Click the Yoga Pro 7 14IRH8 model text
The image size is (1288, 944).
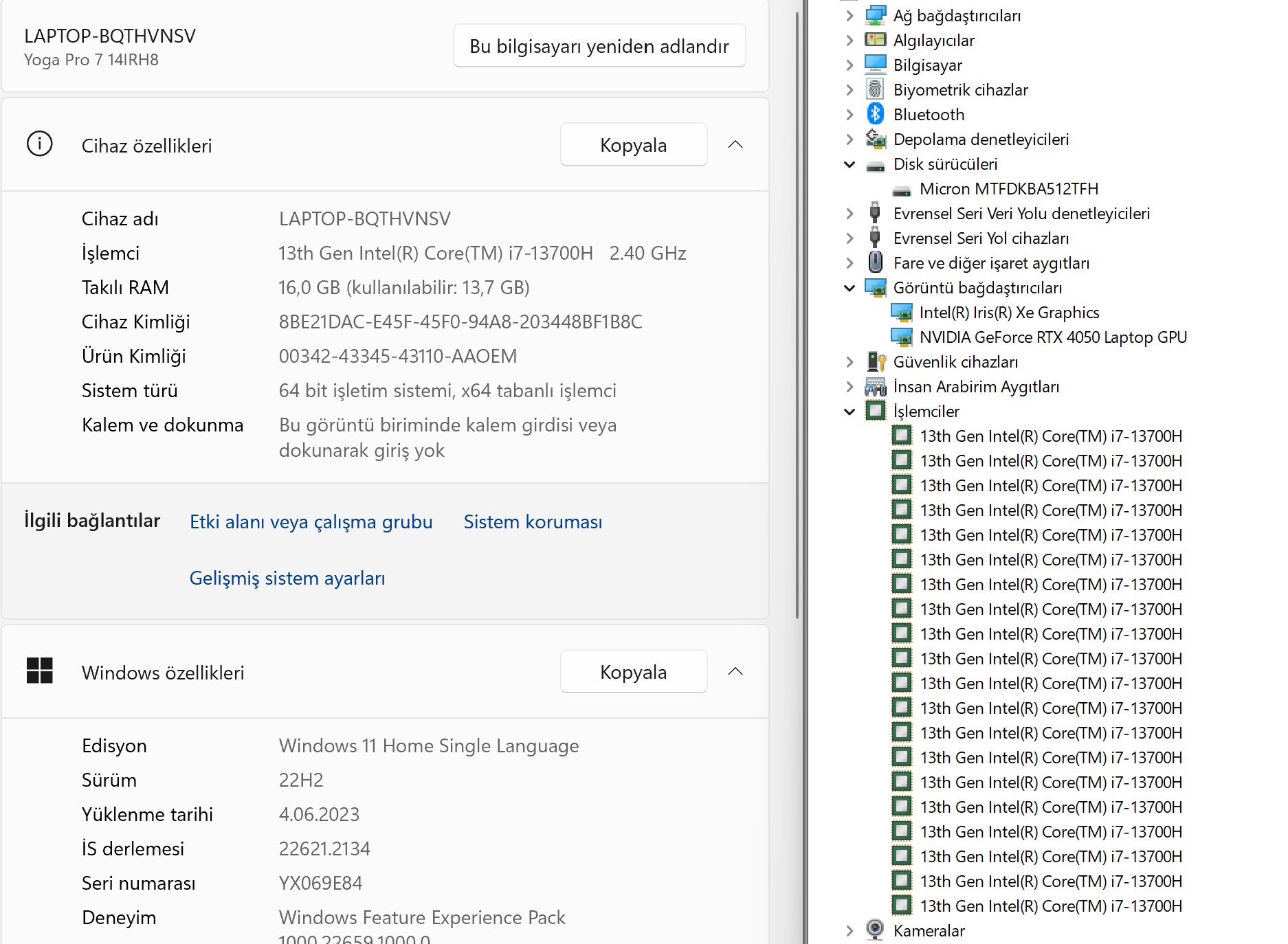click(91, 60)
